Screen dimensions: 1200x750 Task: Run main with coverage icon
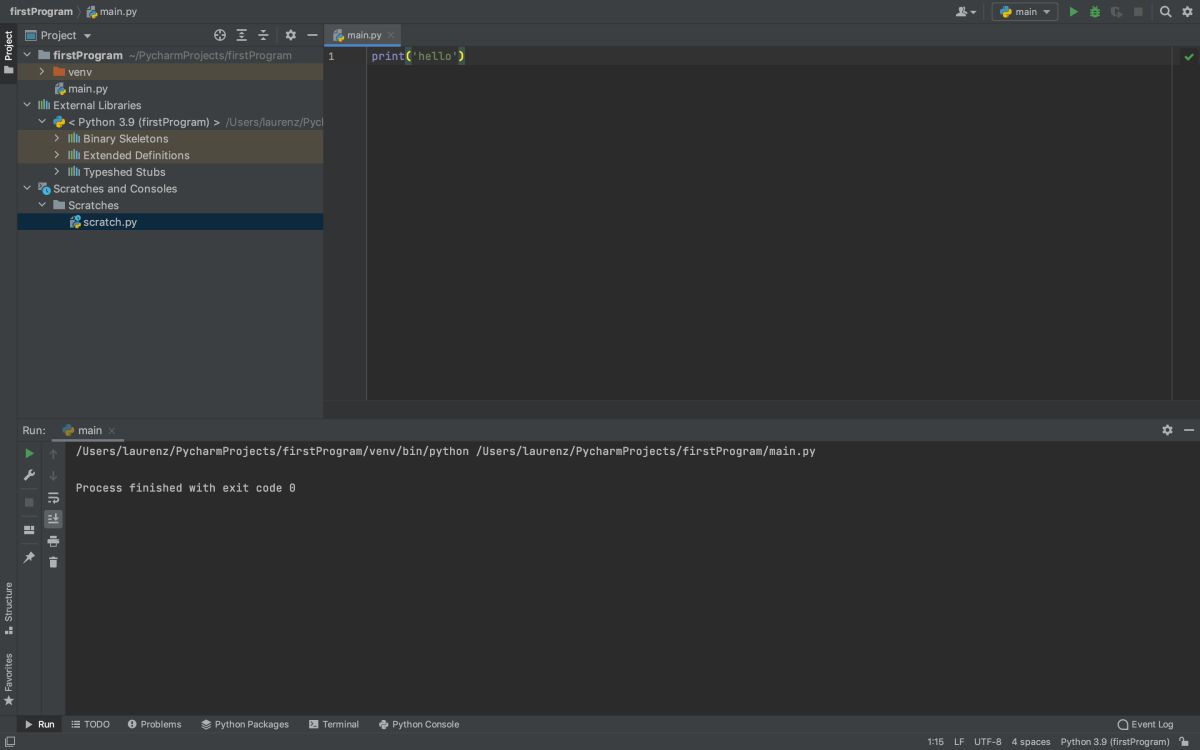[1116, 12]
